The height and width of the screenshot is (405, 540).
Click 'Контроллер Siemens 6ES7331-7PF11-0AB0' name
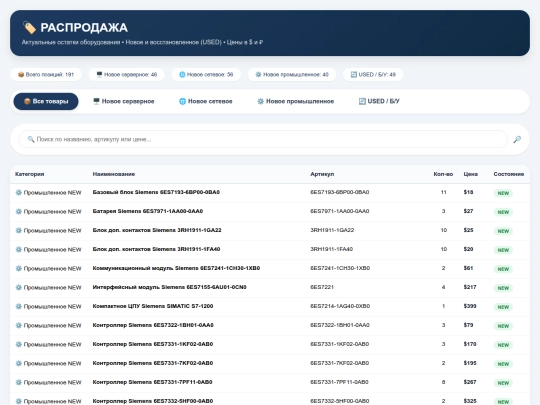152,382
